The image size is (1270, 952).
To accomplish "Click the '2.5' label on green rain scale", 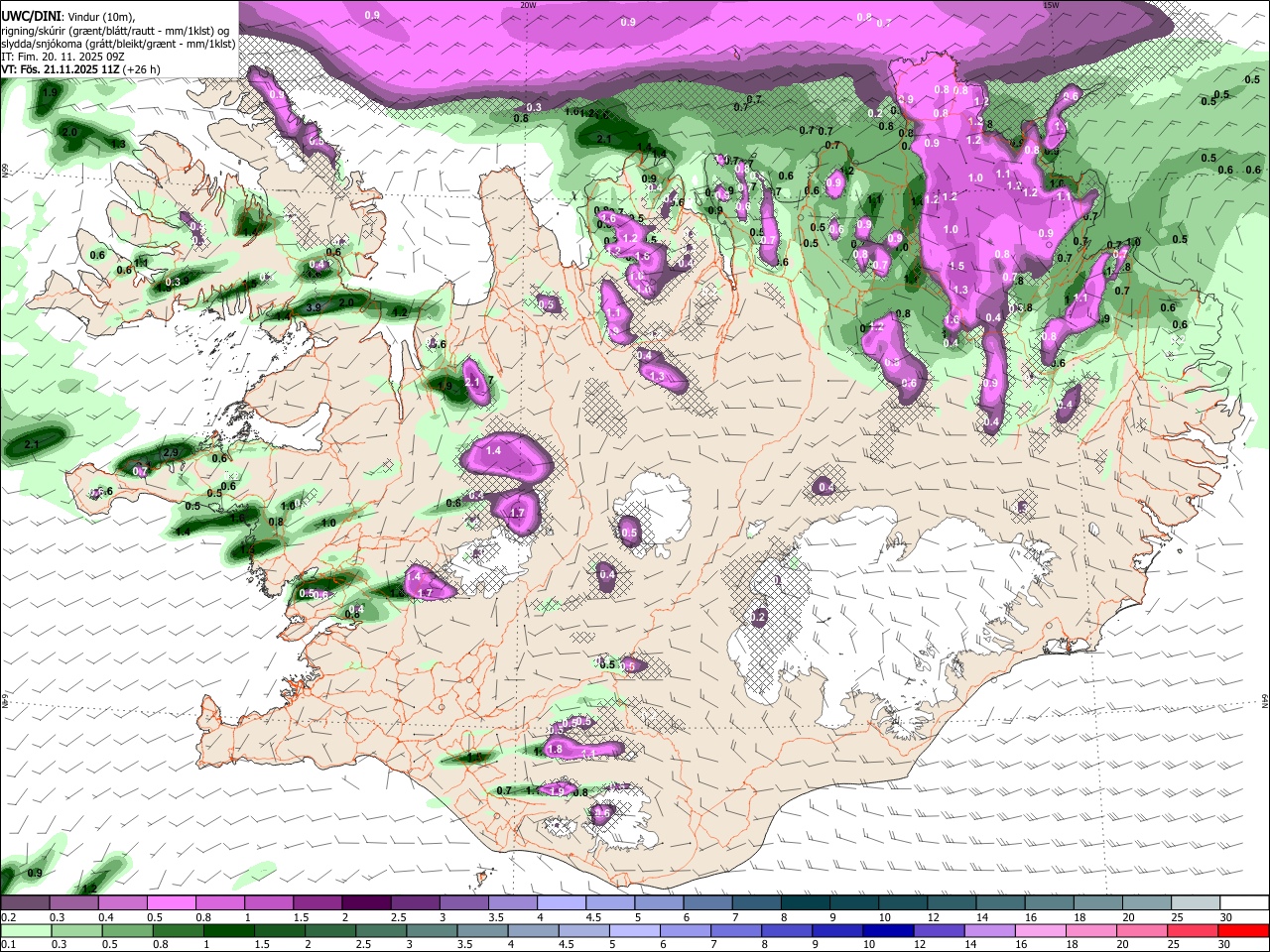I will pos(363,944).
